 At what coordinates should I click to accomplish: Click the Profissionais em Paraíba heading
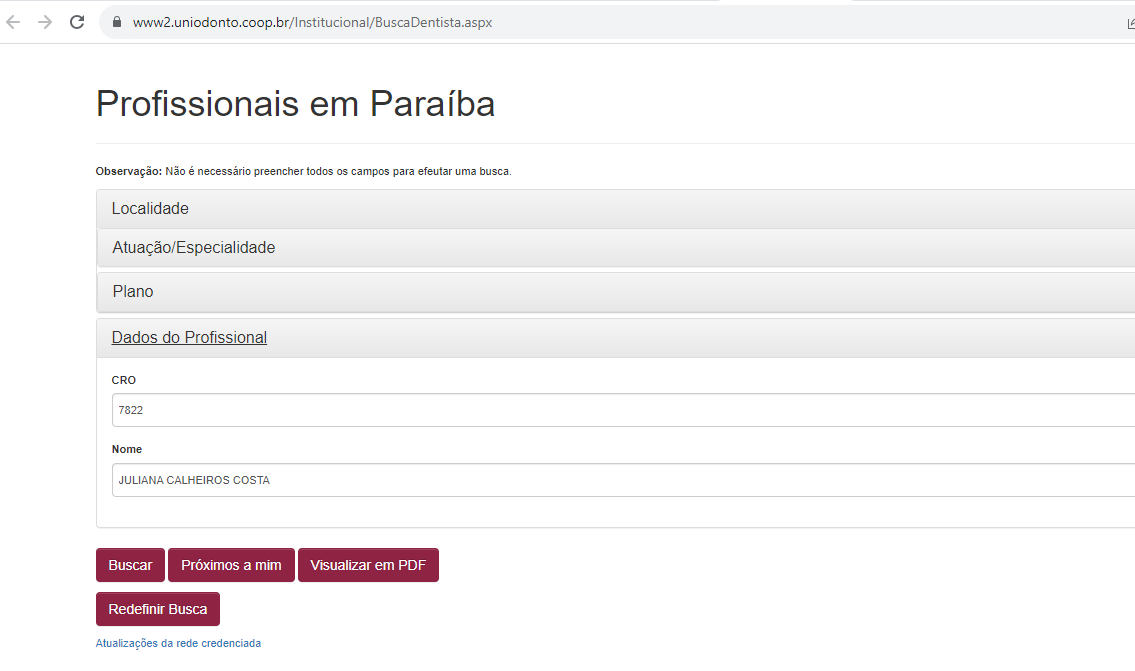[x=295, y=104]
